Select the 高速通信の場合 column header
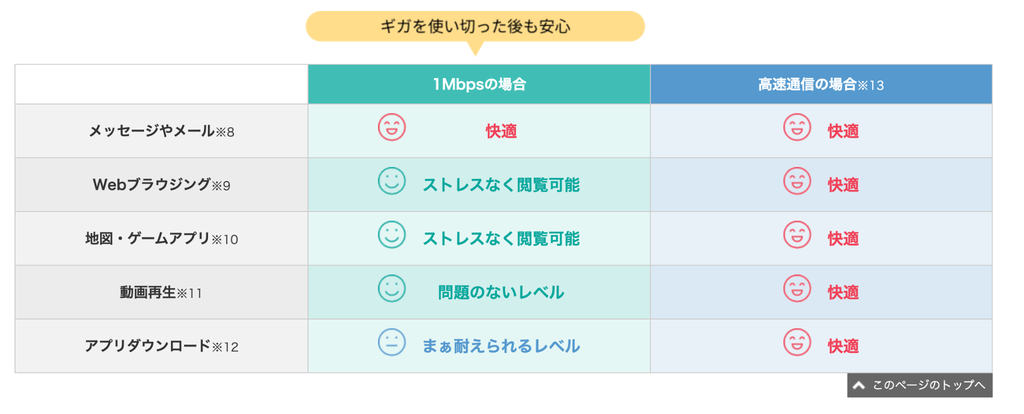This screenshot has height=414, width=1024. [x=821, y=84]
